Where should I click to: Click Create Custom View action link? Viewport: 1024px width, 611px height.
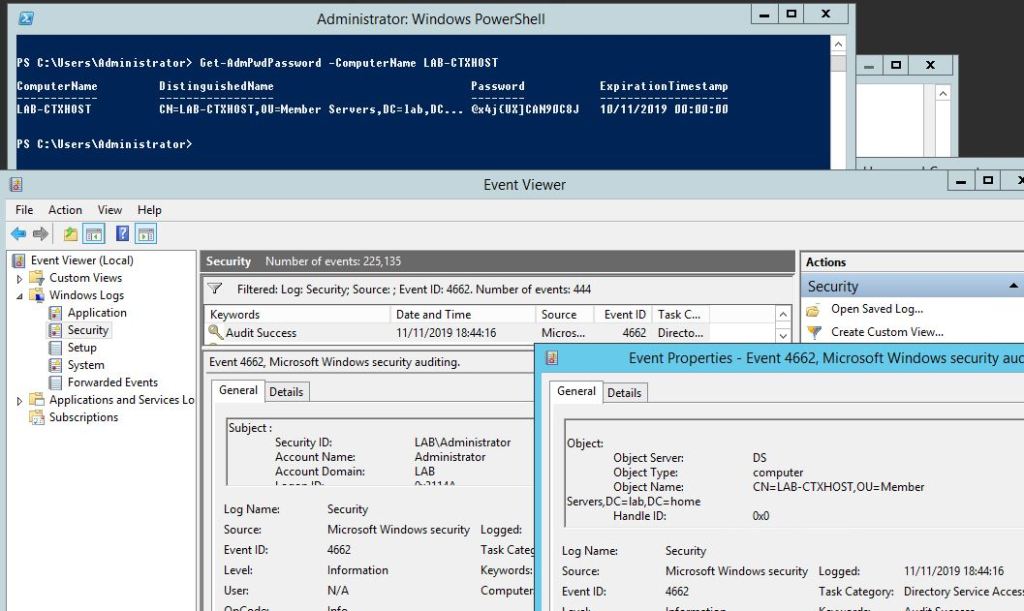(x=887, y=332)
